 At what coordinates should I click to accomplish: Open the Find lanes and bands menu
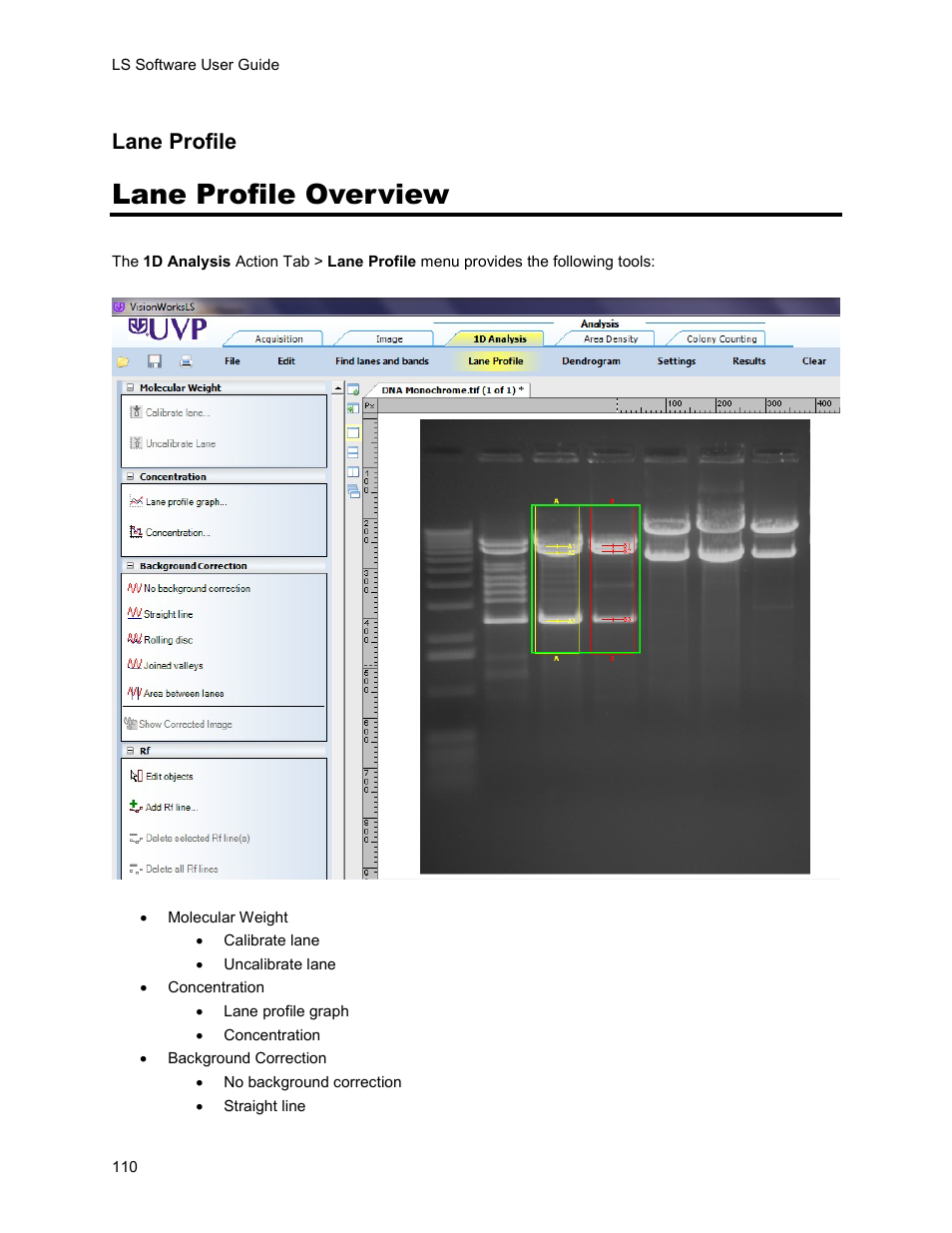pyautogui.click(x=382, y=361)
